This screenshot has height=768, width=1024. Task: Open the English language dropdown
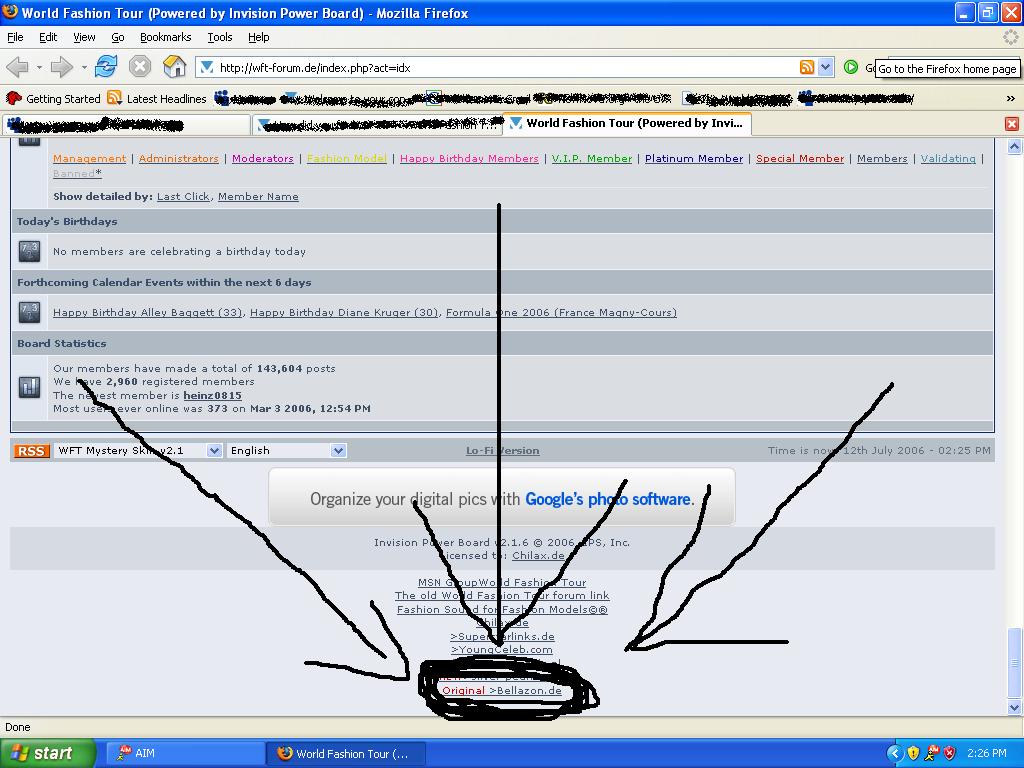(x=338, y=451)
